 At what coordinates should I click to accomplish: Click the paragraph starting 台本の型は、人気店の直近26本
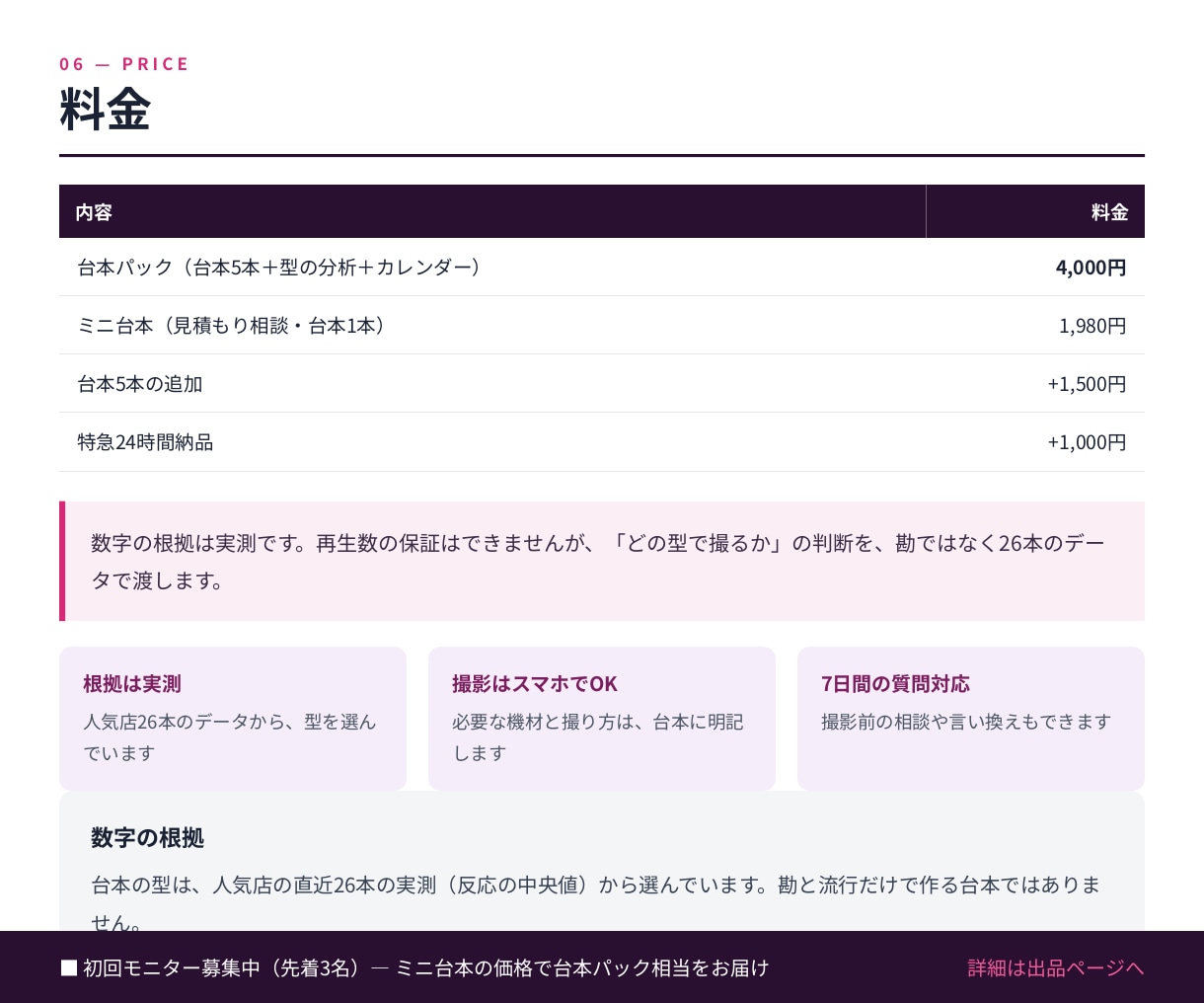pos(596,903)
